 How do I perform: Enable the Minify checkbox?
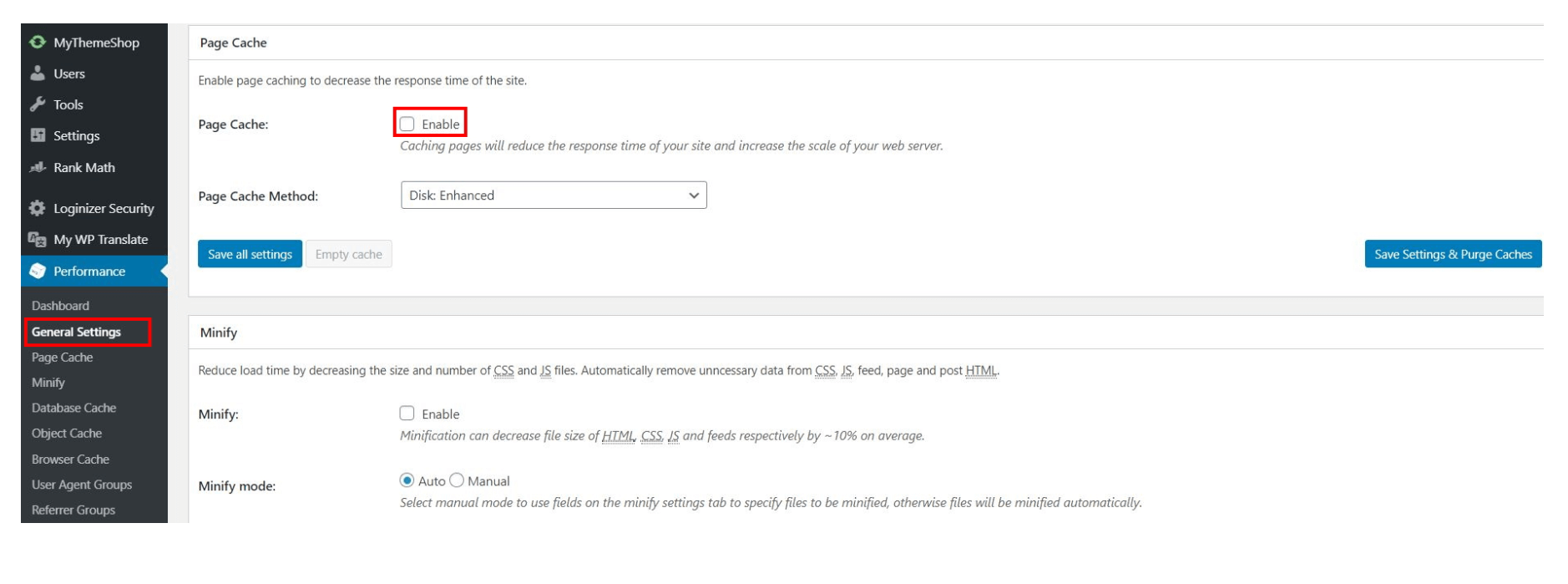[407, 413]
